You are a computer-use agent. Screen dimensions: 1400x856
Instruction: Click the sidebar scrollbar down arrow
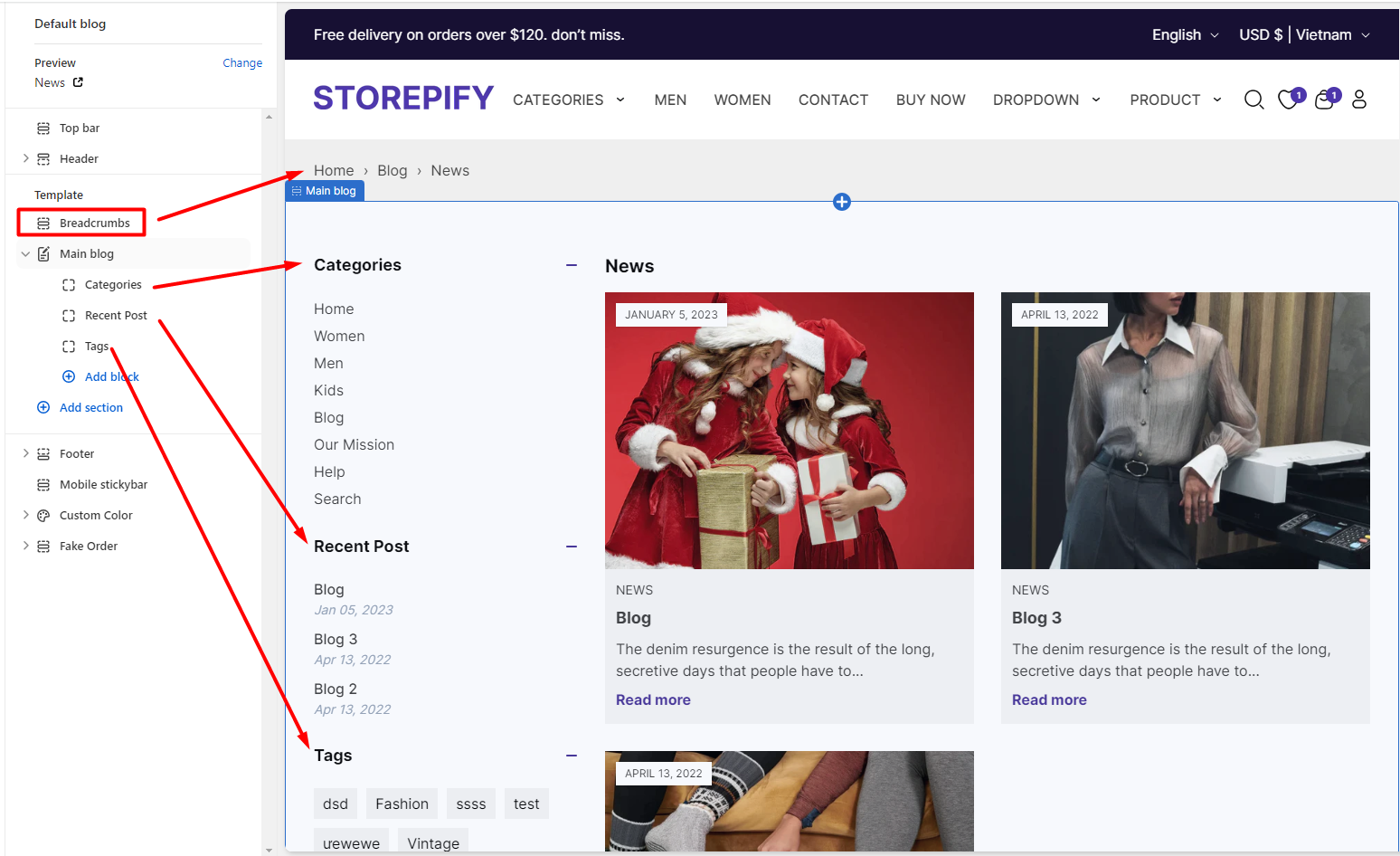[269, 850]
